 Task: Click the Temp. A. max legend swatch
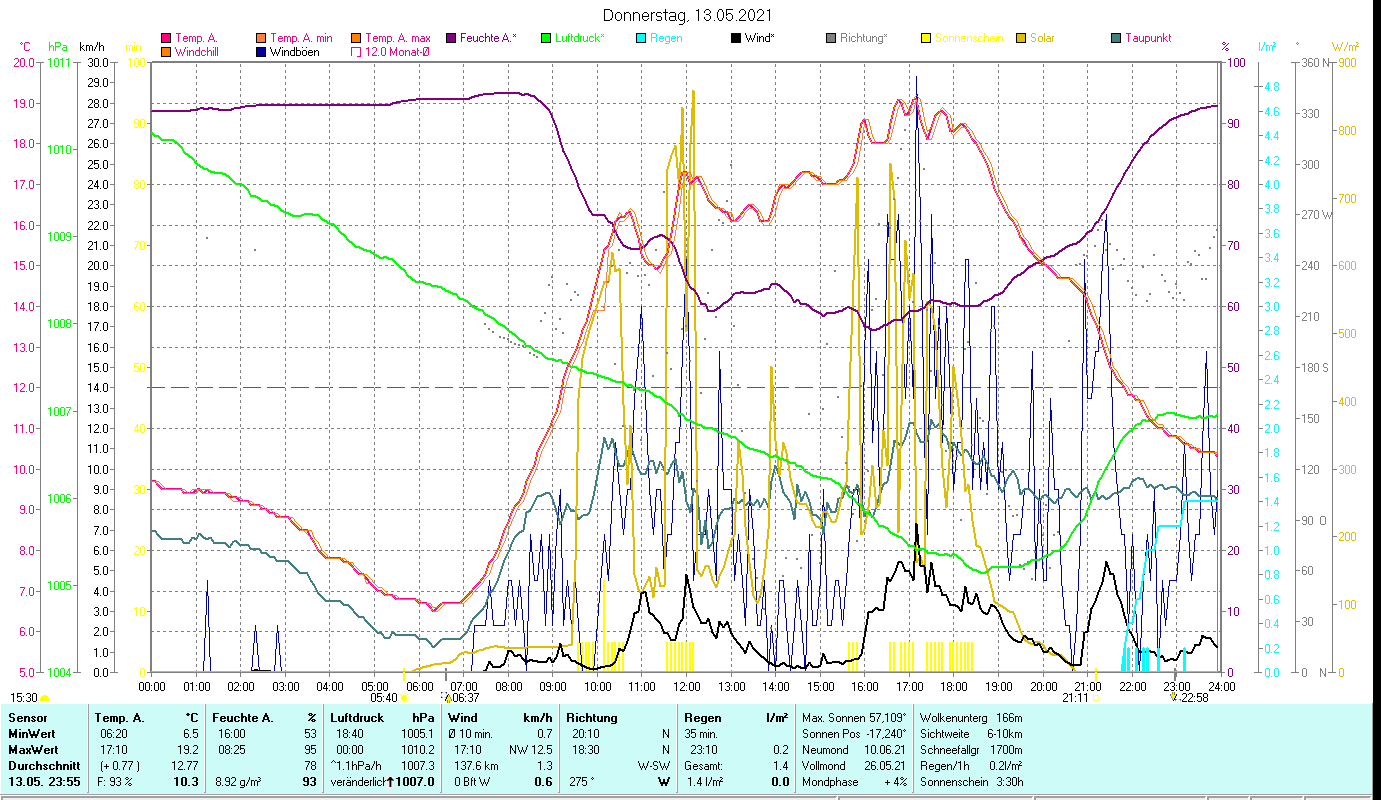tap(355, 38)
